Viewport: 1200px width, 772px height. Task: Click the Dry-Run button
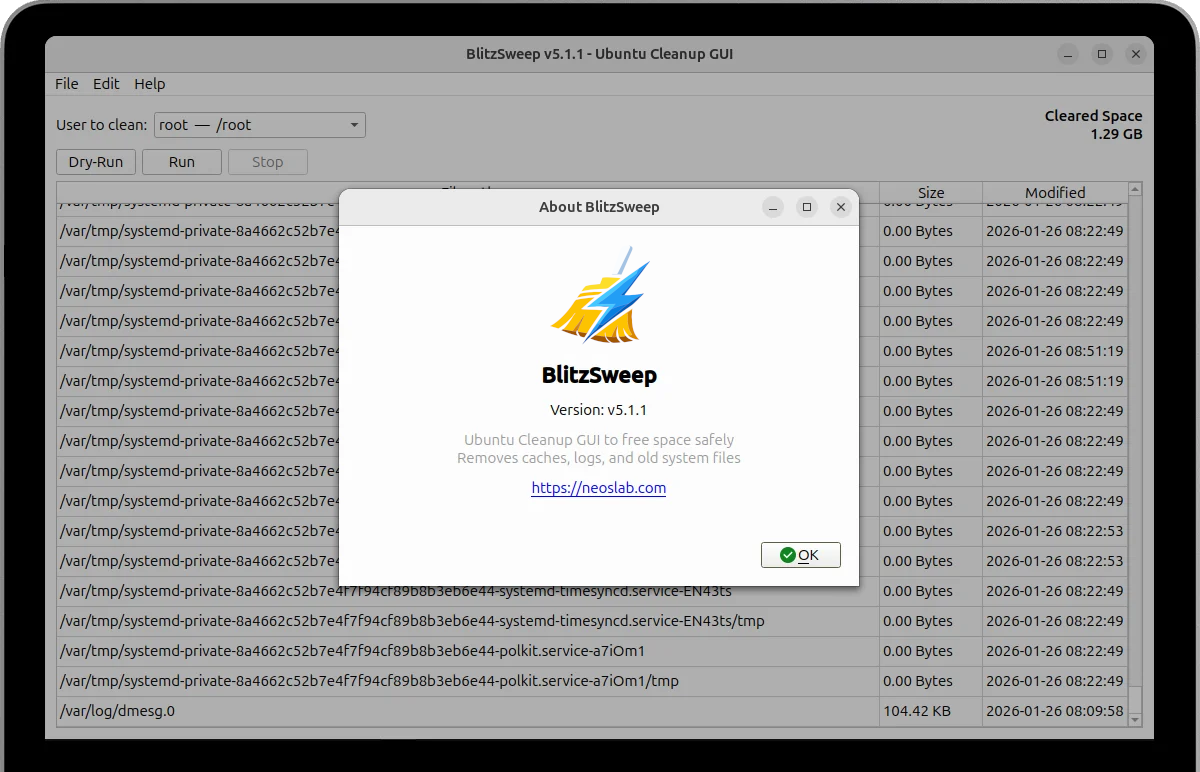tap(96, 162)
